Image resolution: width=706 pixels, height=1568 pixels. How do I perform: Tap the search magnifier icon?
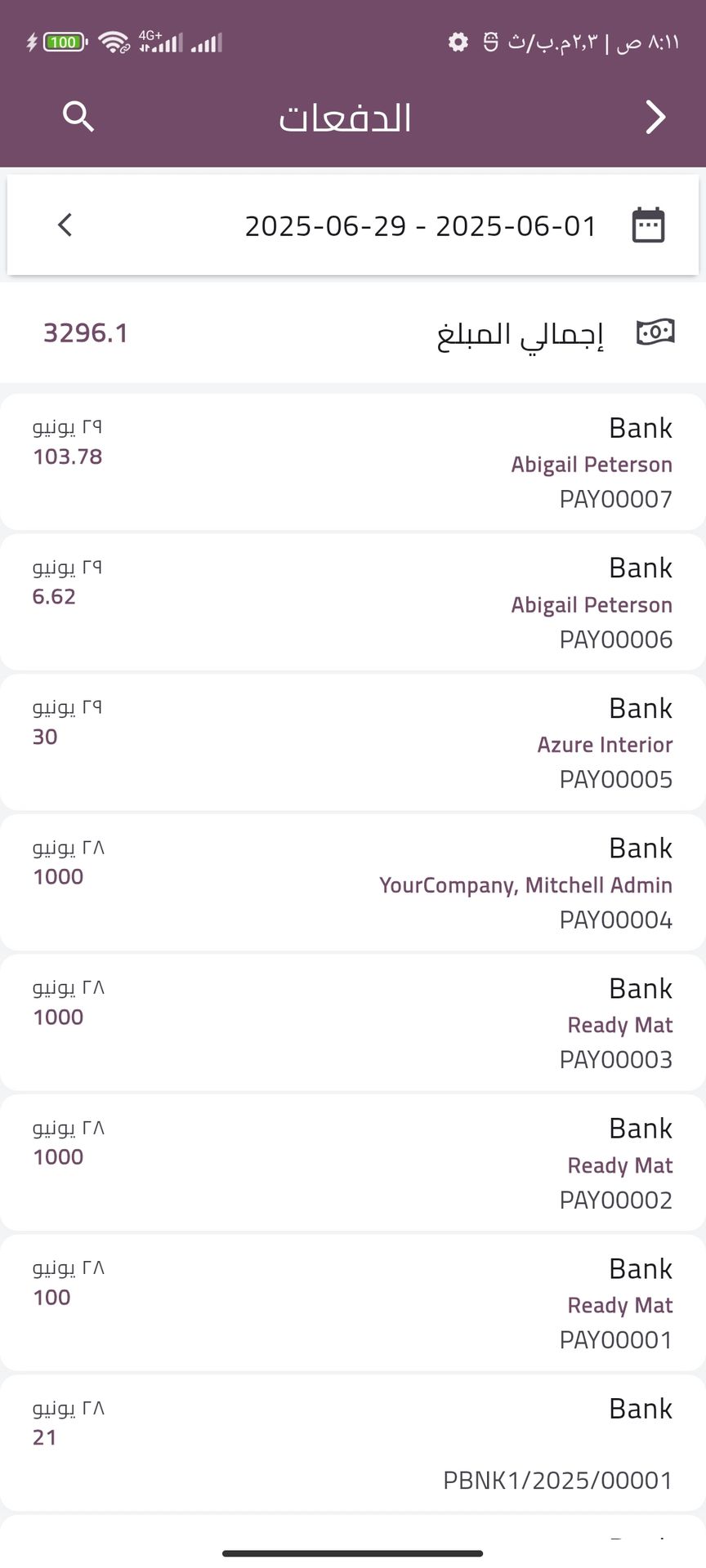click(78, 117)
